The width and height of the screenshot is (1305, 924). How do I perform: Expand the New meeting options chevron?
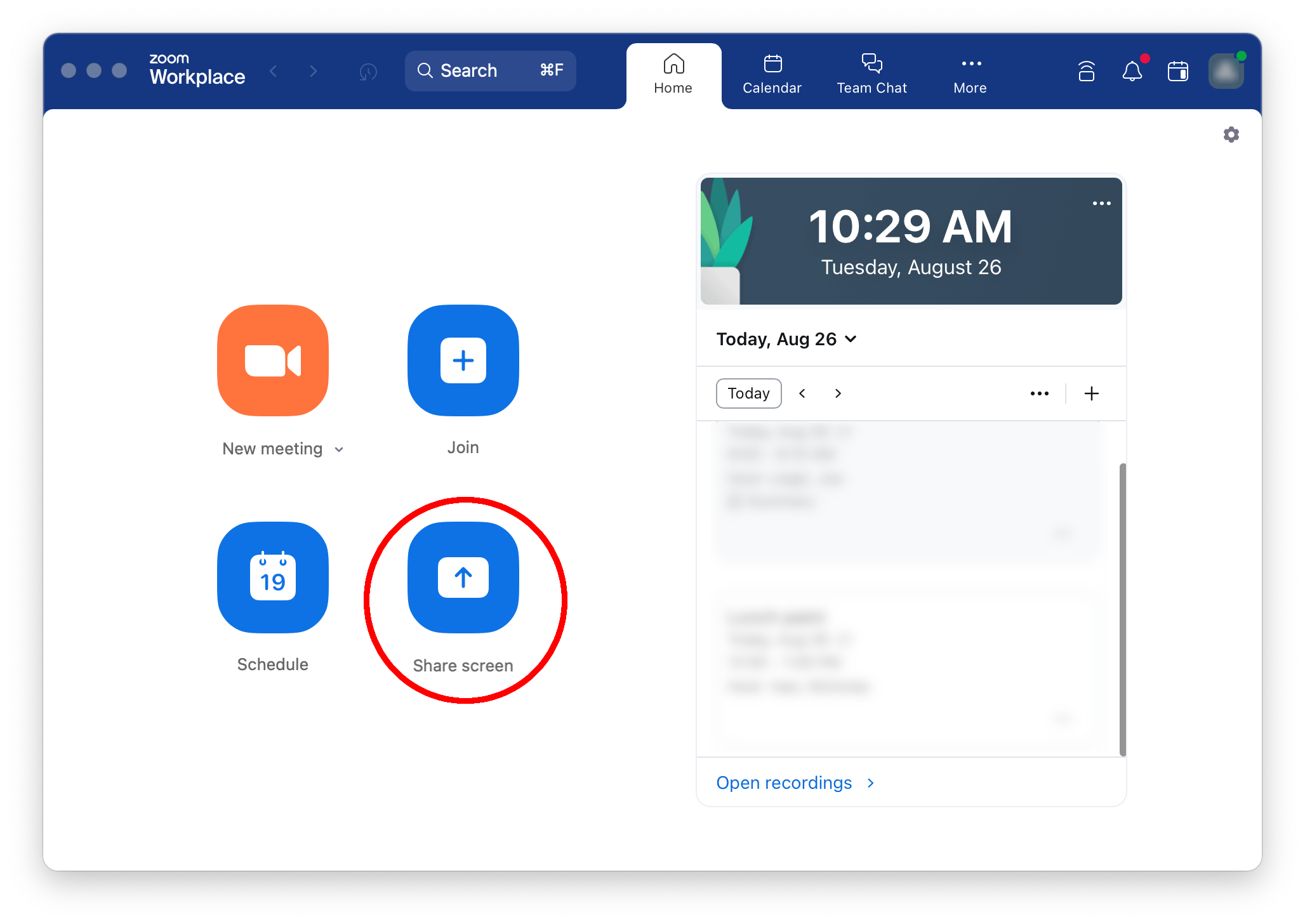pos(340,449)
